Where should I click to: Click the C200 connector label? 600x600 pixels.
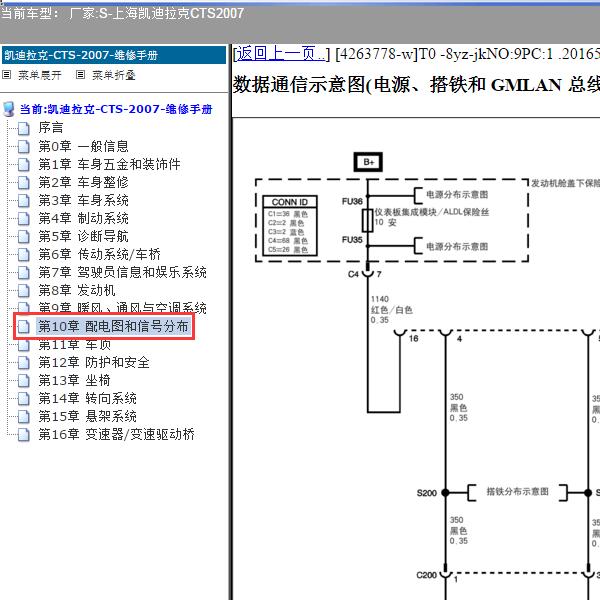click(427, 575)
